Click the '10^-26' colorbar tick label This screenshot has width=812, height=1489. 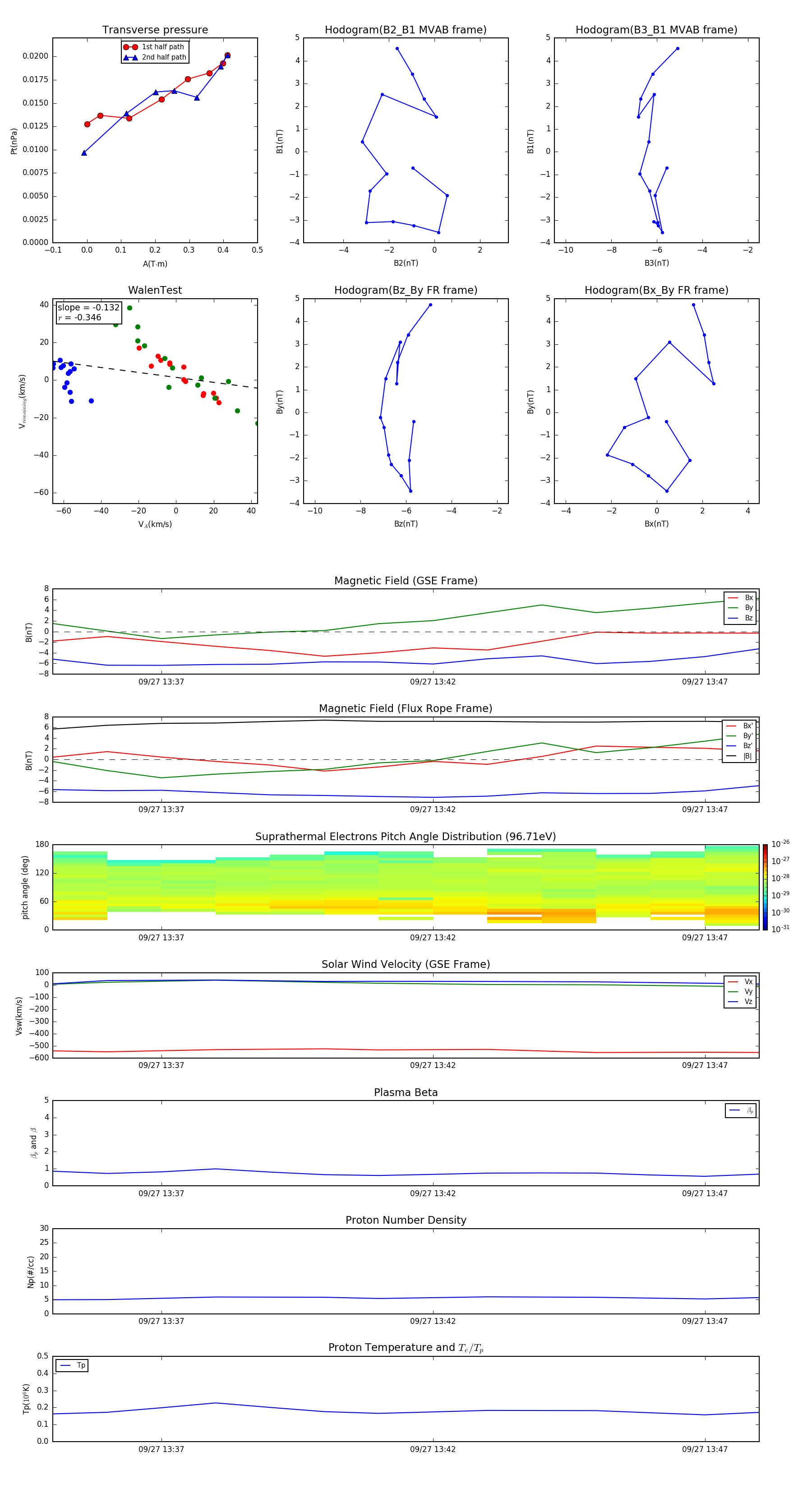780,844
